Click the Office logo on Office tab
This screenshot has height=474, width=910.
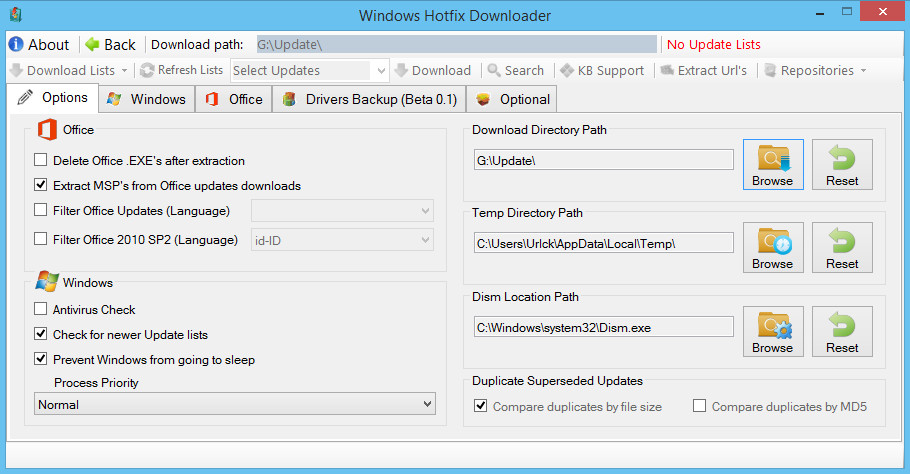tap(212, 99)
